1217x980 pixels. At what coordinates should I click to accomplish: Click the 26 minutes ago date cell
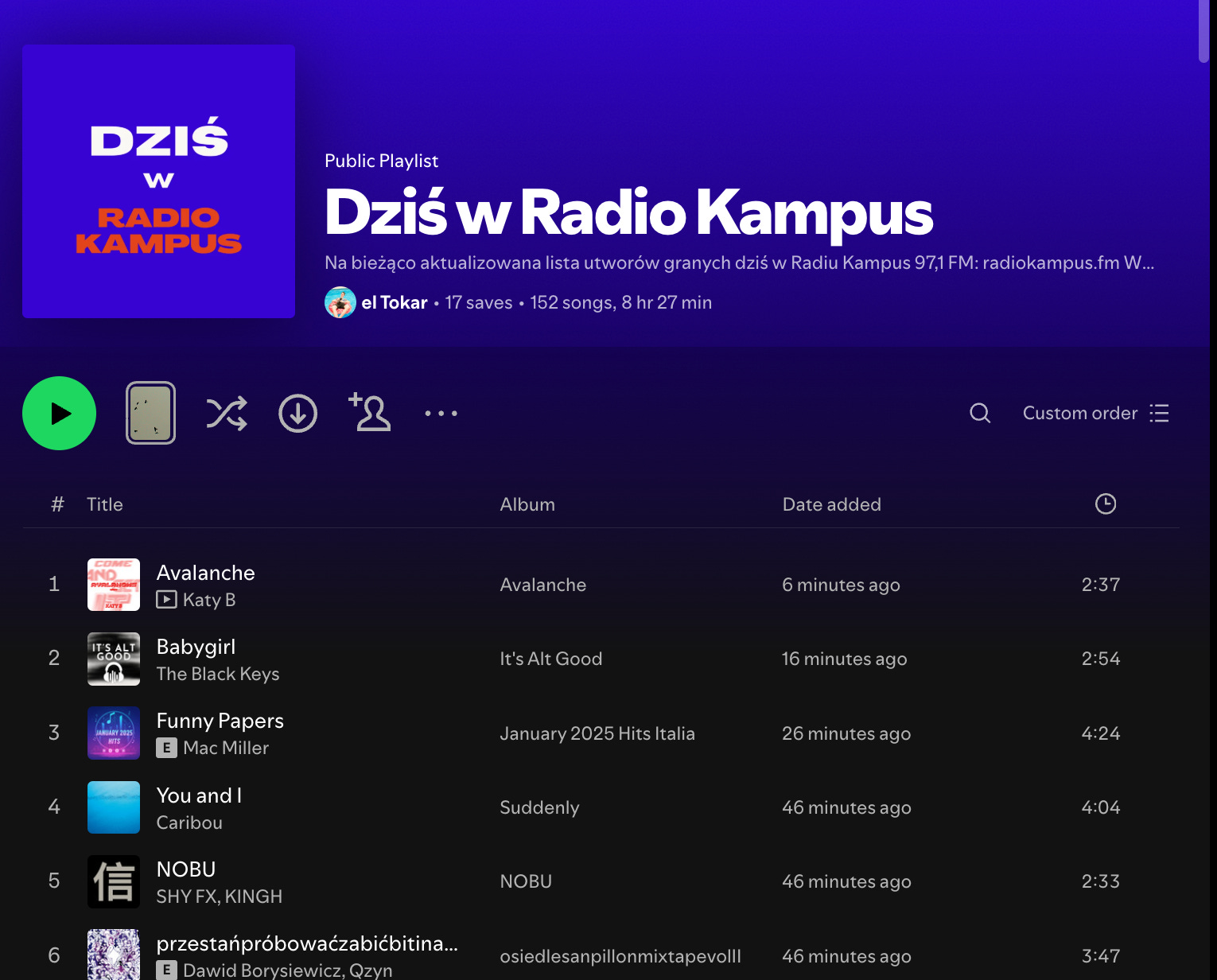pyautogui.click(x=846, y=733)
